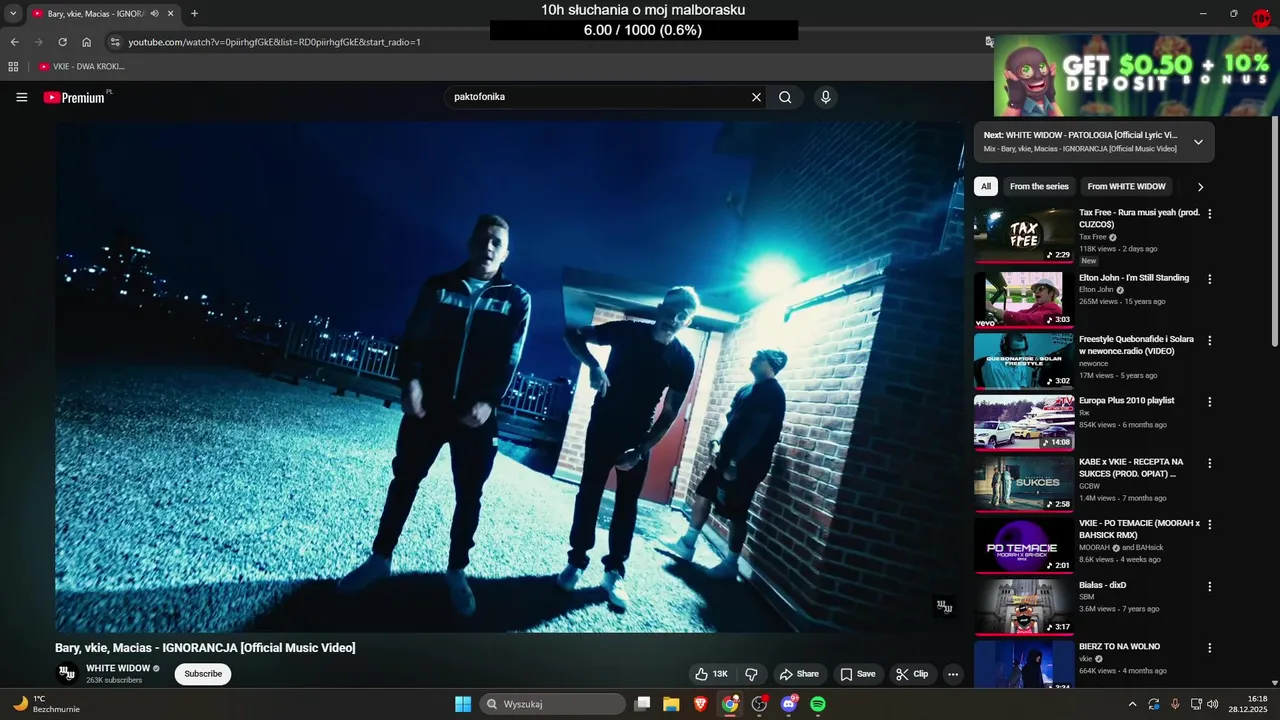Open options menu for Białas - dixD video
Screen dimensions: 1280x720
click(1210, 586)
